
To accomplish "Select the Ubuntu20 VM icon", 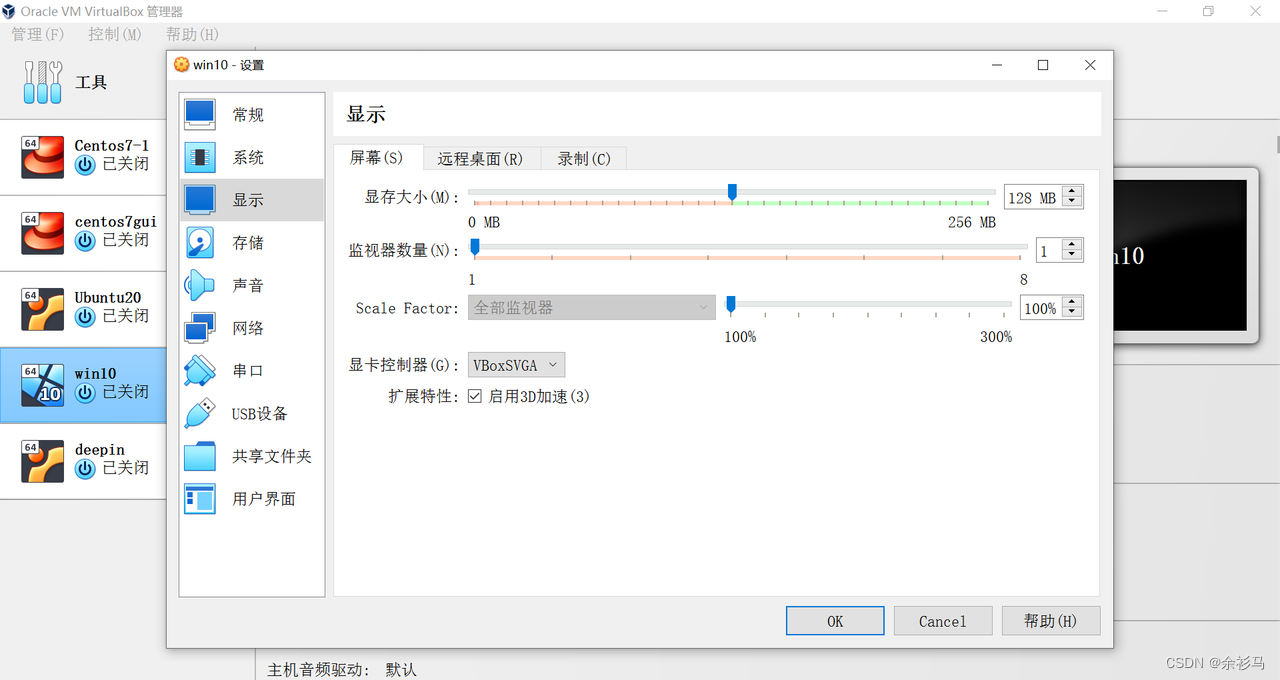I will [43, 309].
